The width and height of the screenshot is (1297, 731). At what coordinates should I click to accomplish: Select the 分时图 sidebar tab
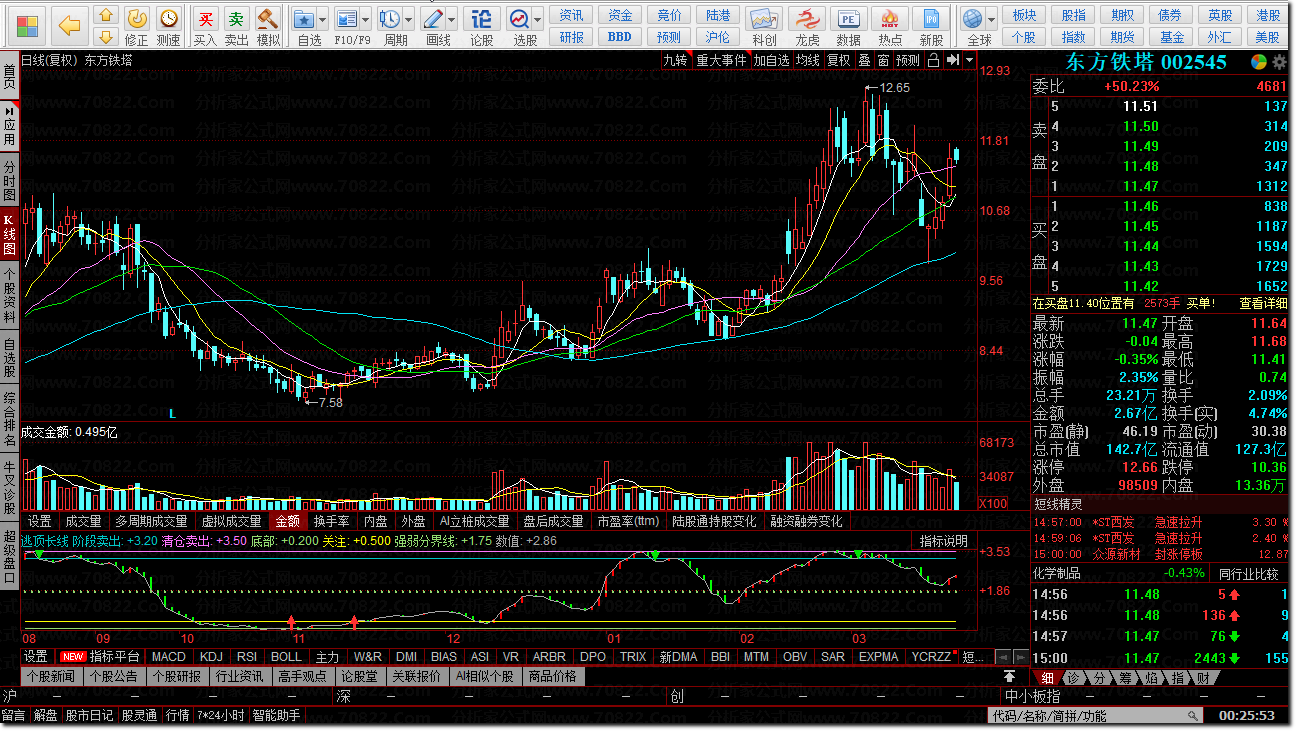tap(9, 179)
